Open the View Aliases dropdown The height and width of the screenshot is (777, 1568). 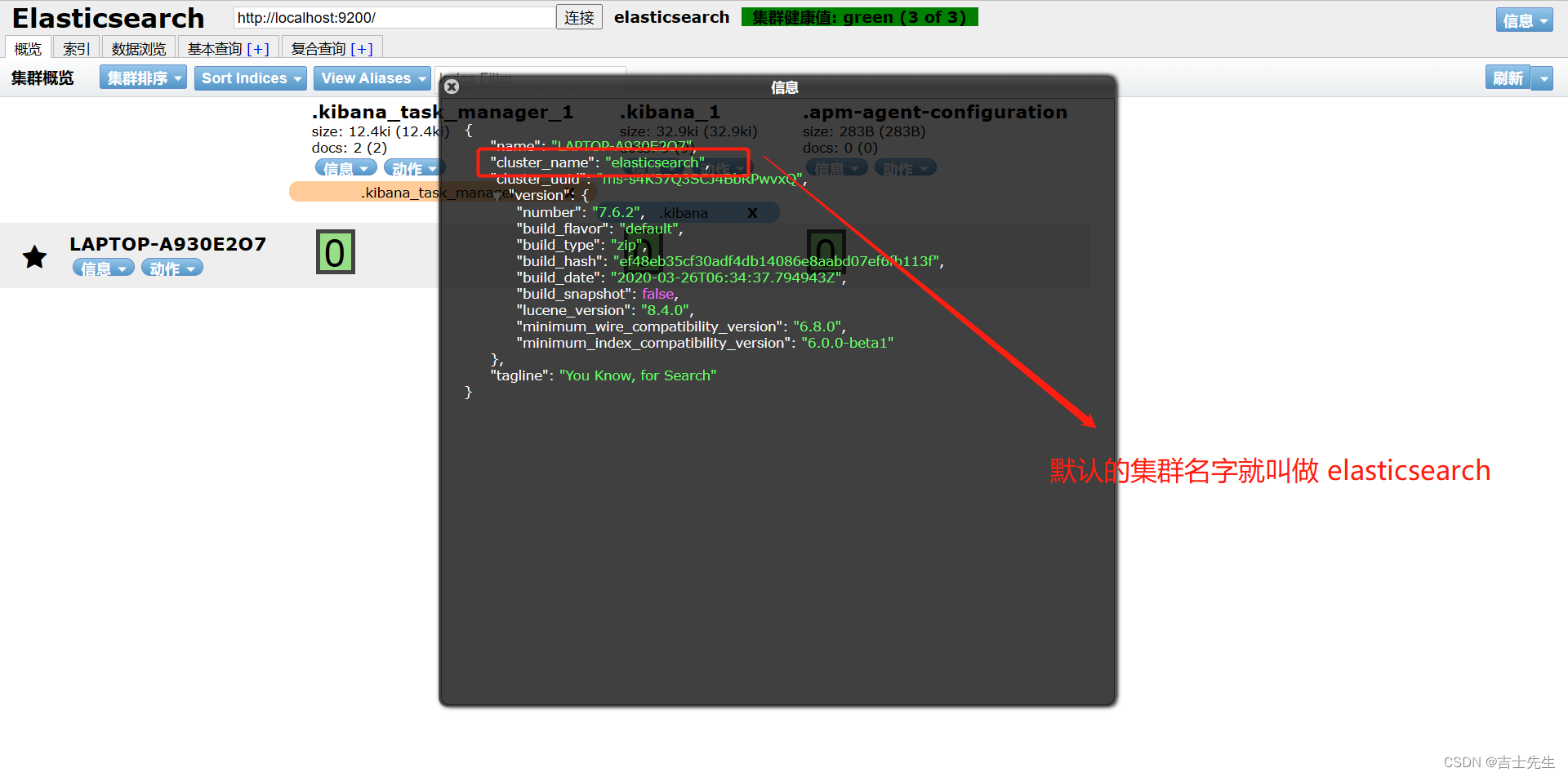[372, 78]
